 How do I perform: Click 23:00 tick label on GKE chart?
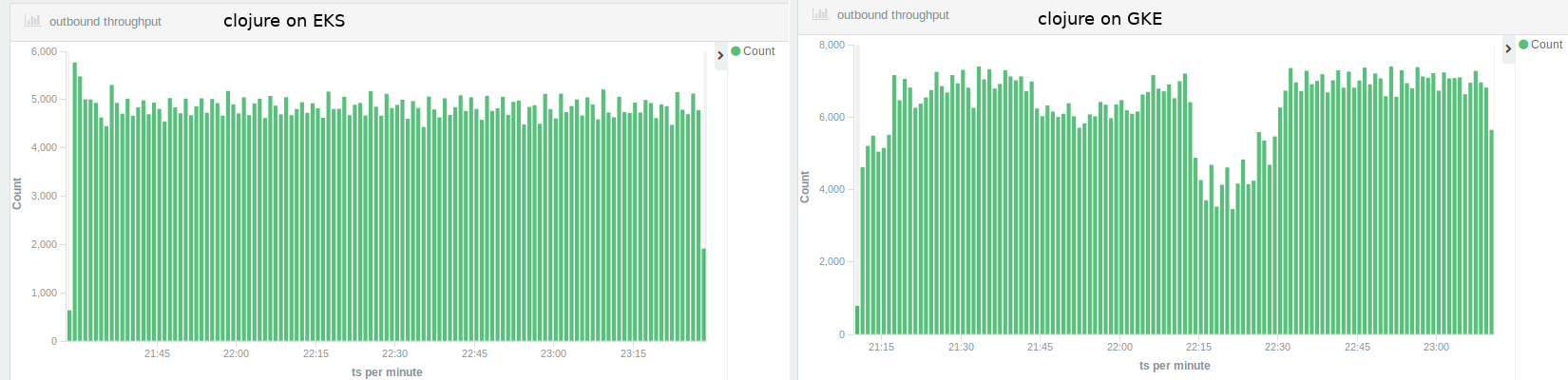(1436, 347)
